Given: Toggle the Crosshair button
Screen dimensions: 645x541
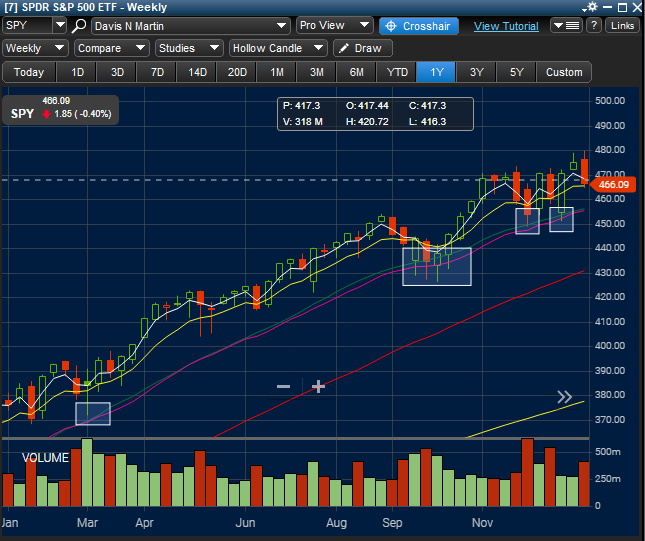Looking at the screenshot, I should (419, 26).
